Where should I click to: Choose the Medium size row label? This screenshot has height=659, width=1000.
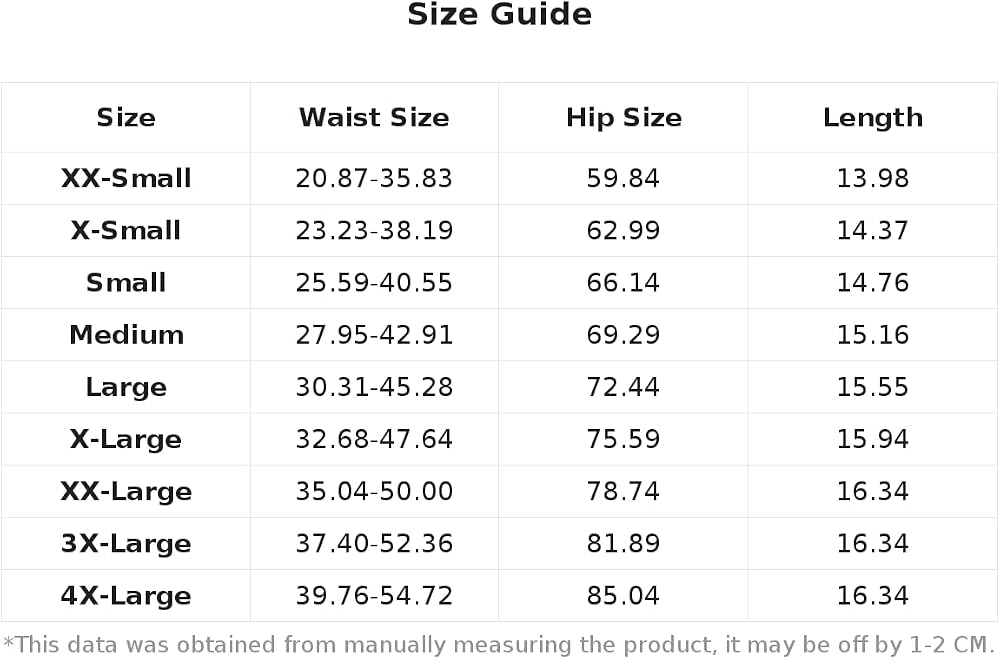(x=126, y=335)
